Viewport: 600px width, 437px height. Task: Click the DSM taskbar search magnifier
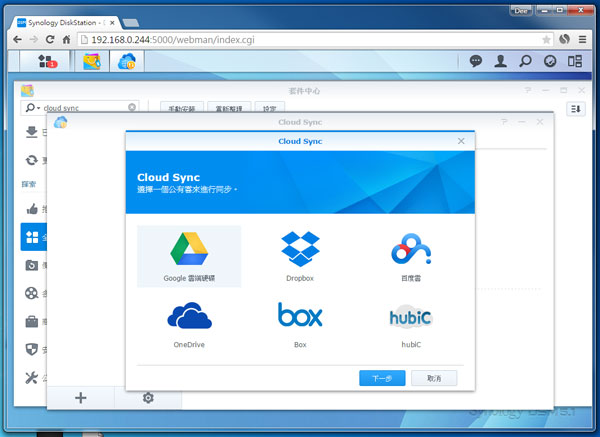point(525,61)
